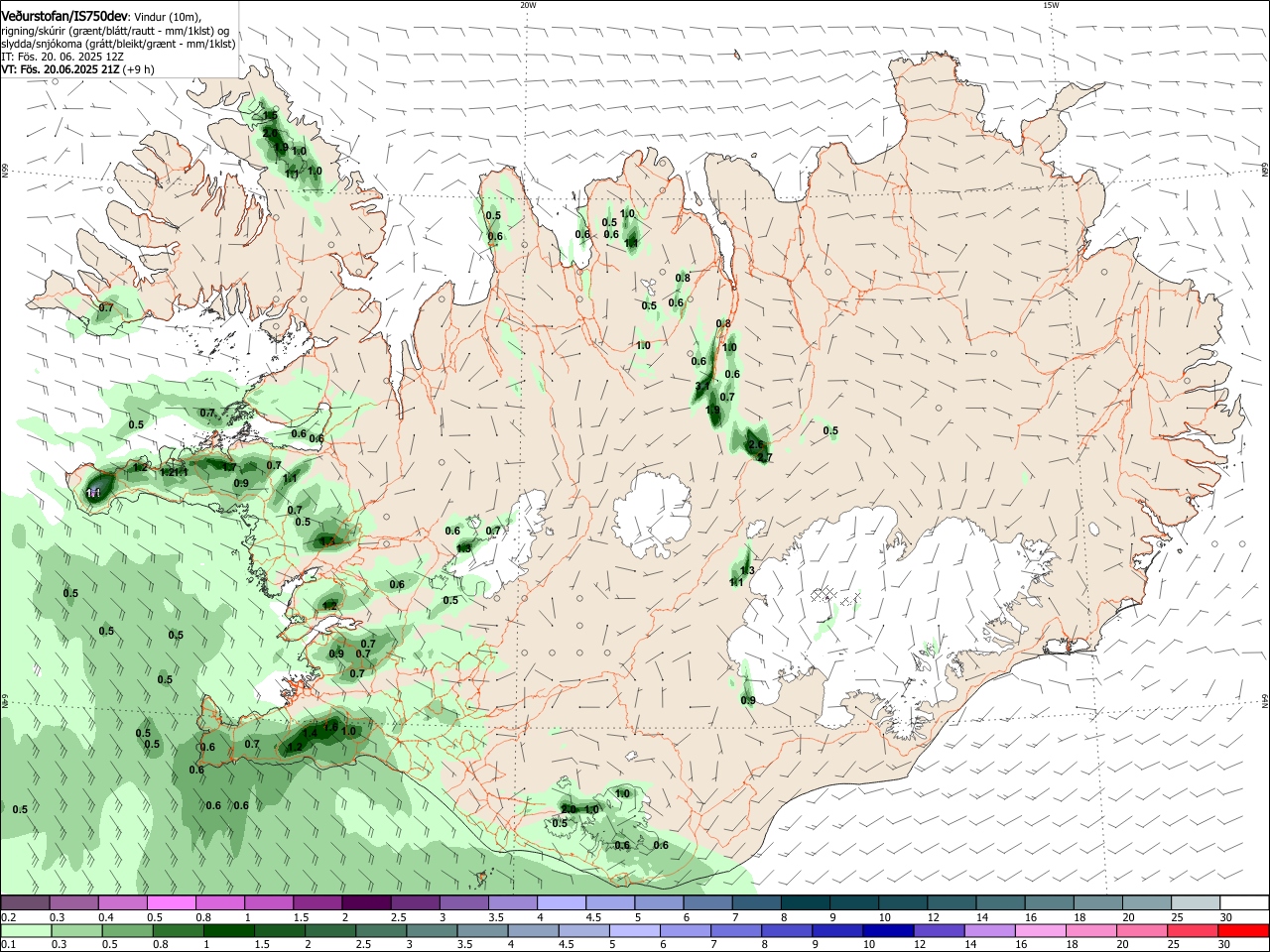
Task: Click the darkest purple upper legend swatch labeled 2
Action: (365, 902)
